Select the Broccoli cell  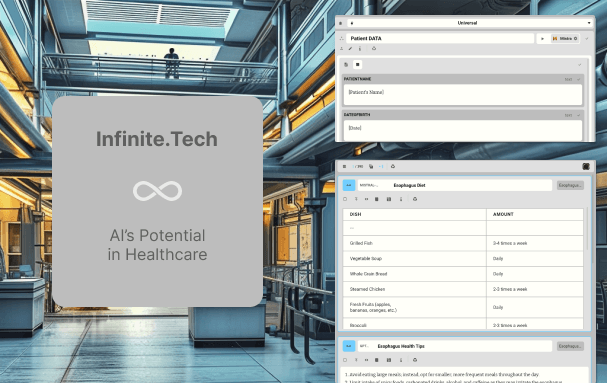coord(415,325)
